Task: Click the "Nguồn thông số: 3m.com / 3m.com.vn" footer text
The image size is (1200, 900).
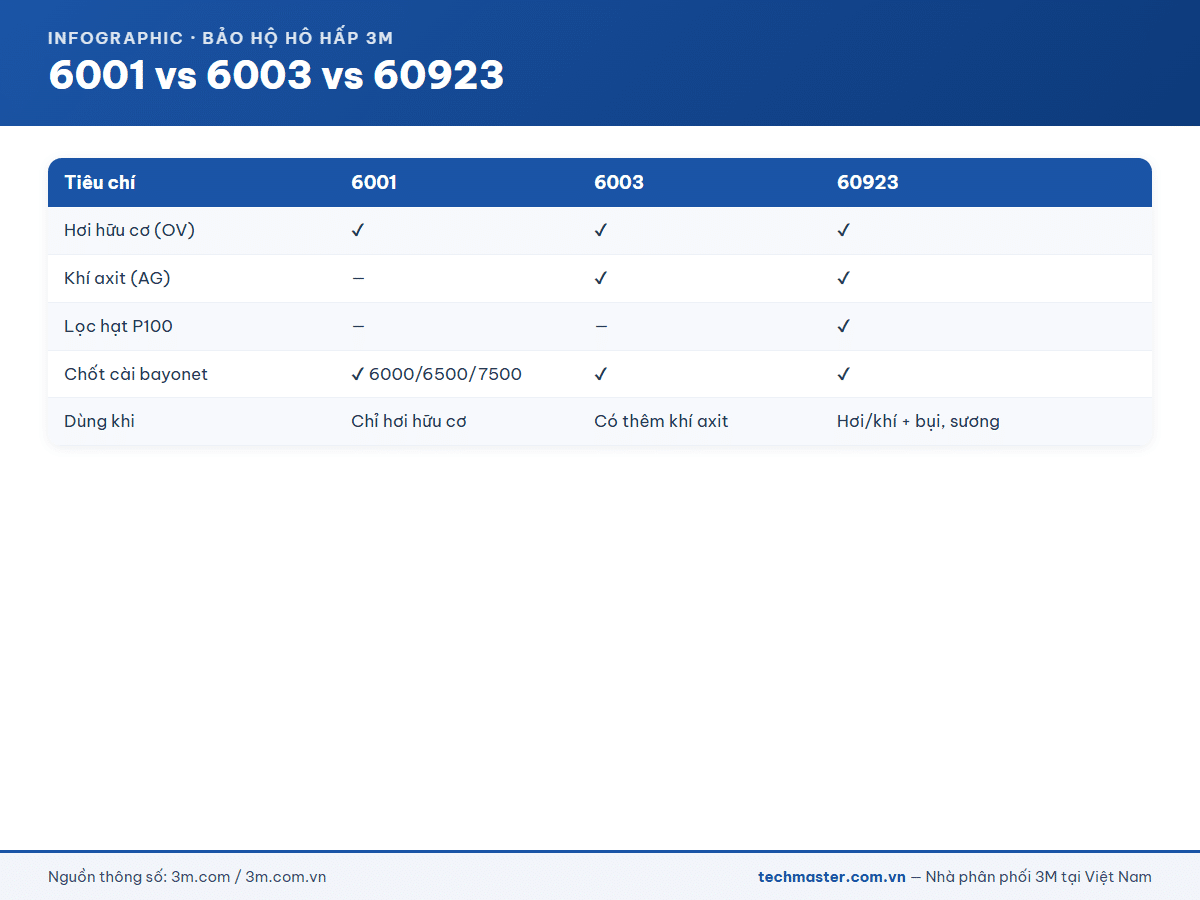Action: pyautogui.click(x=187, y=877)
